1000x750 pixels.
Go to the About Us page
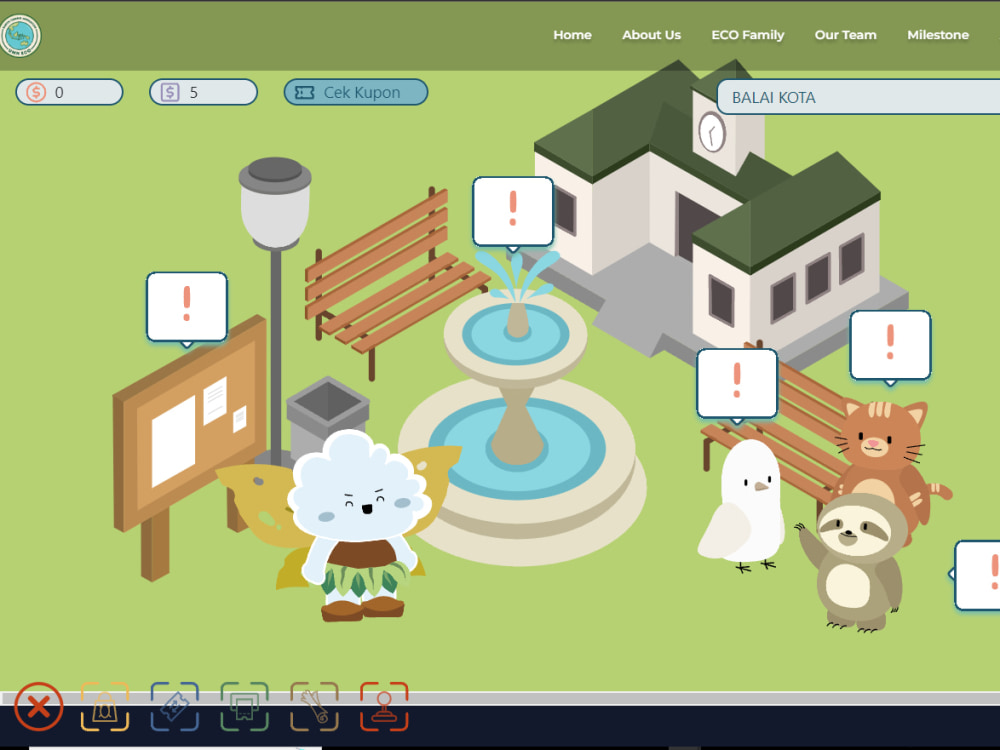651,35
